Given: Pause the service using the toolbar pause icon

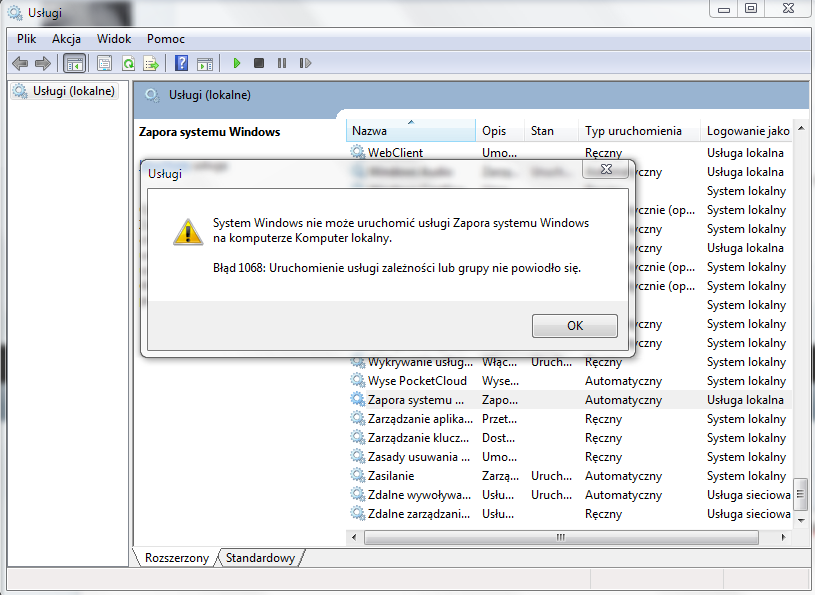Looking at the screenshot, I should point(282,63).
